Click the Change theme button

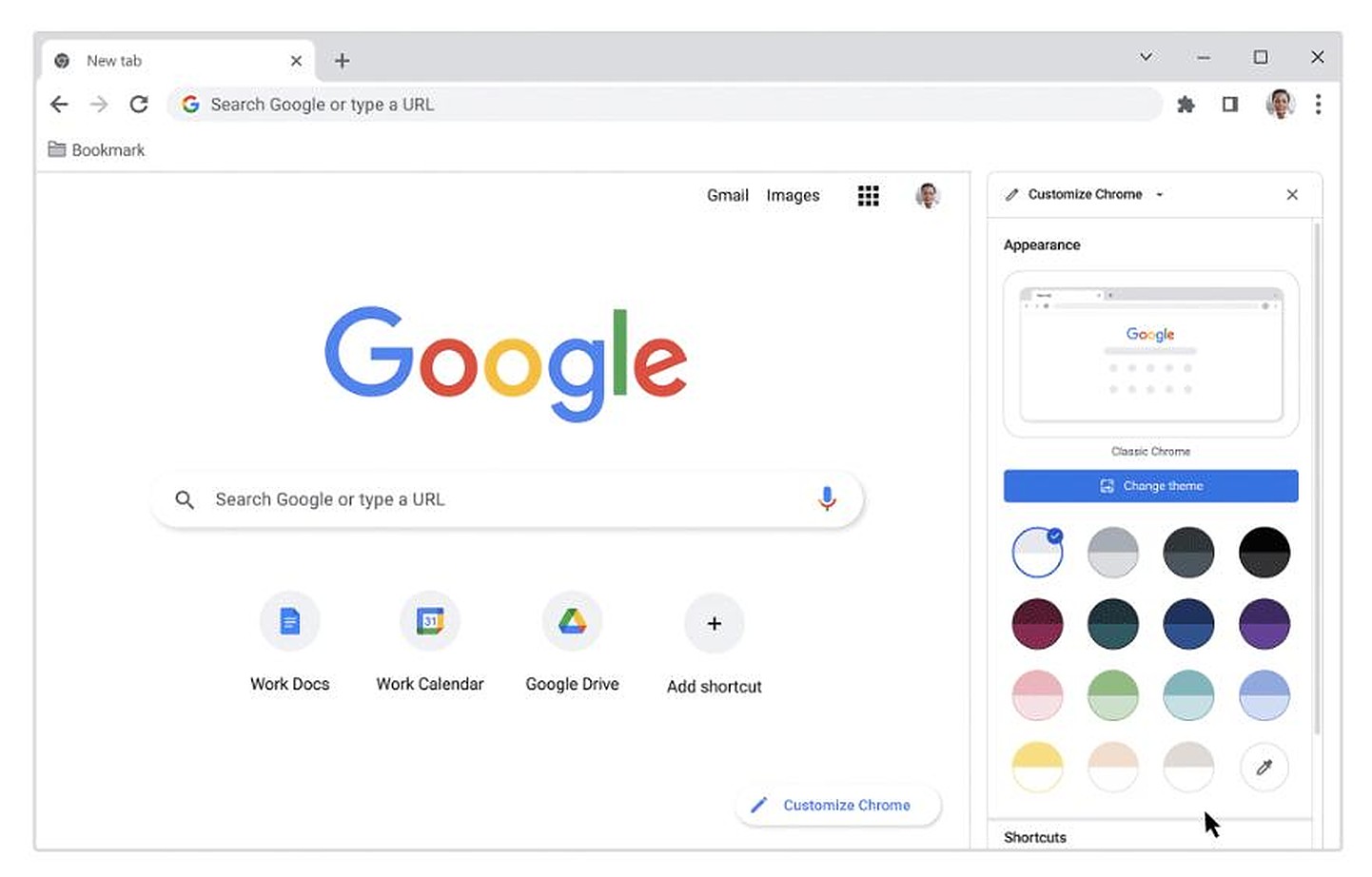coord(1151,486)
